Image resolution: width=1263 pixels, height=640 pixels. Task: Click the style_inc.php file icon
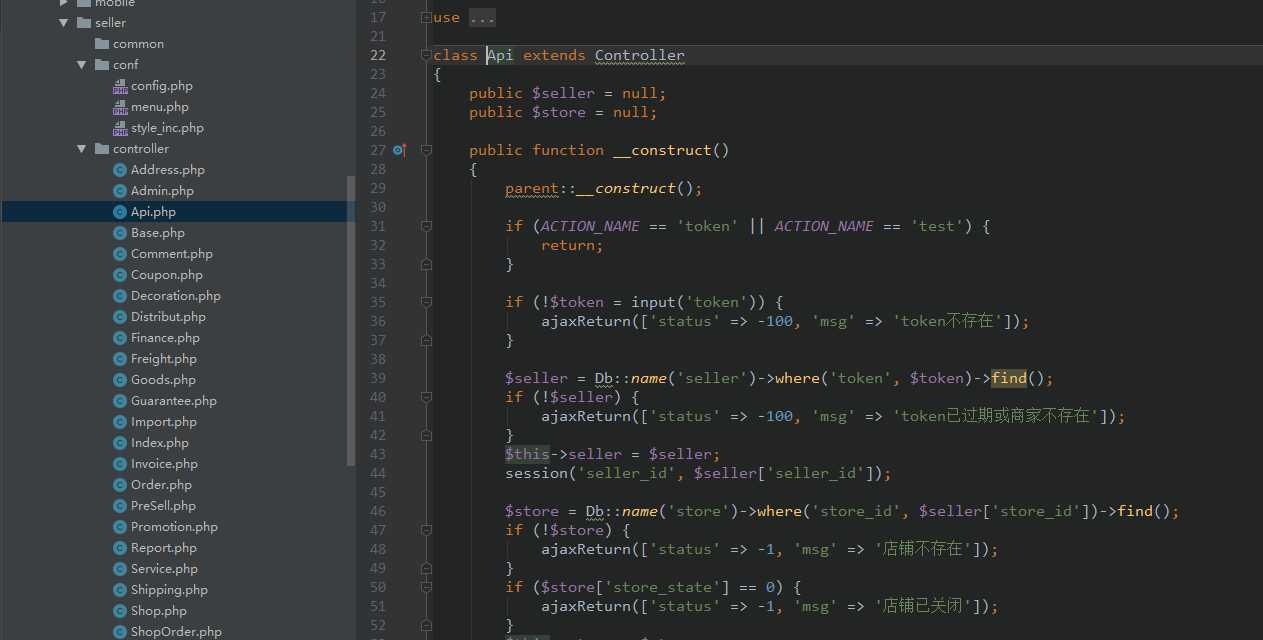120,129
